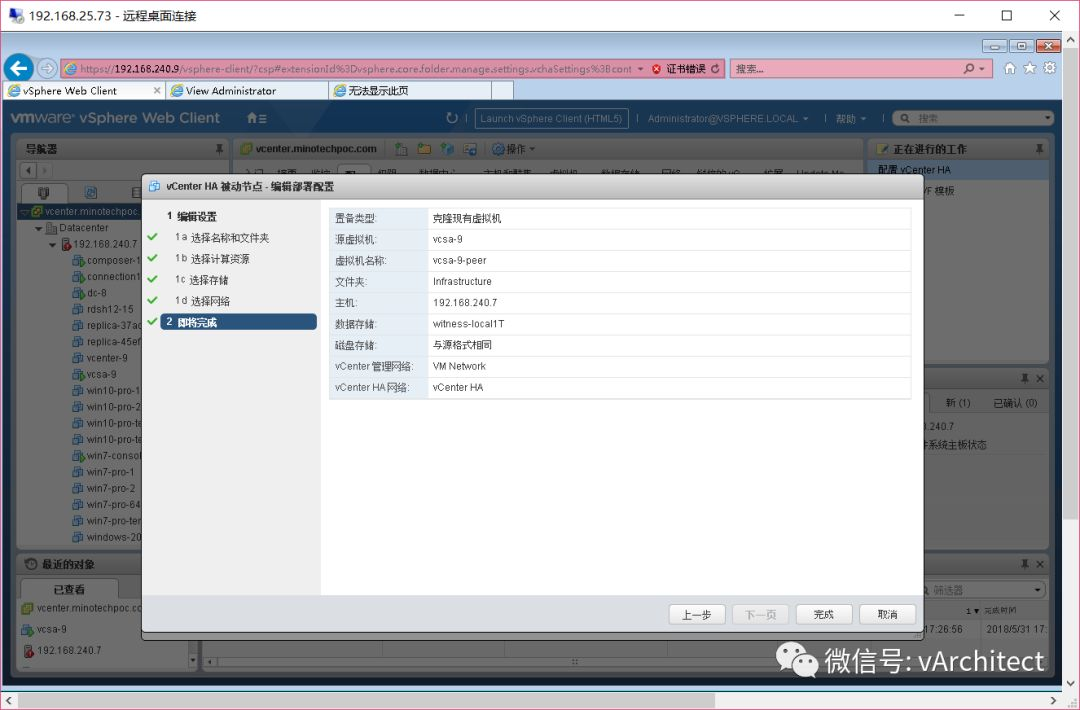Click browser forward arrow button

47,68
